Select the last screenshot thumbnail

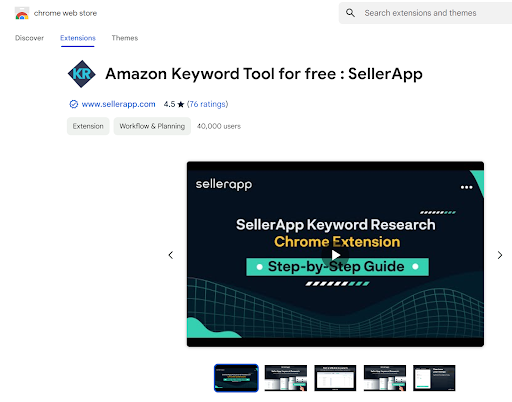pyautogui.click(x=434, y=378)
